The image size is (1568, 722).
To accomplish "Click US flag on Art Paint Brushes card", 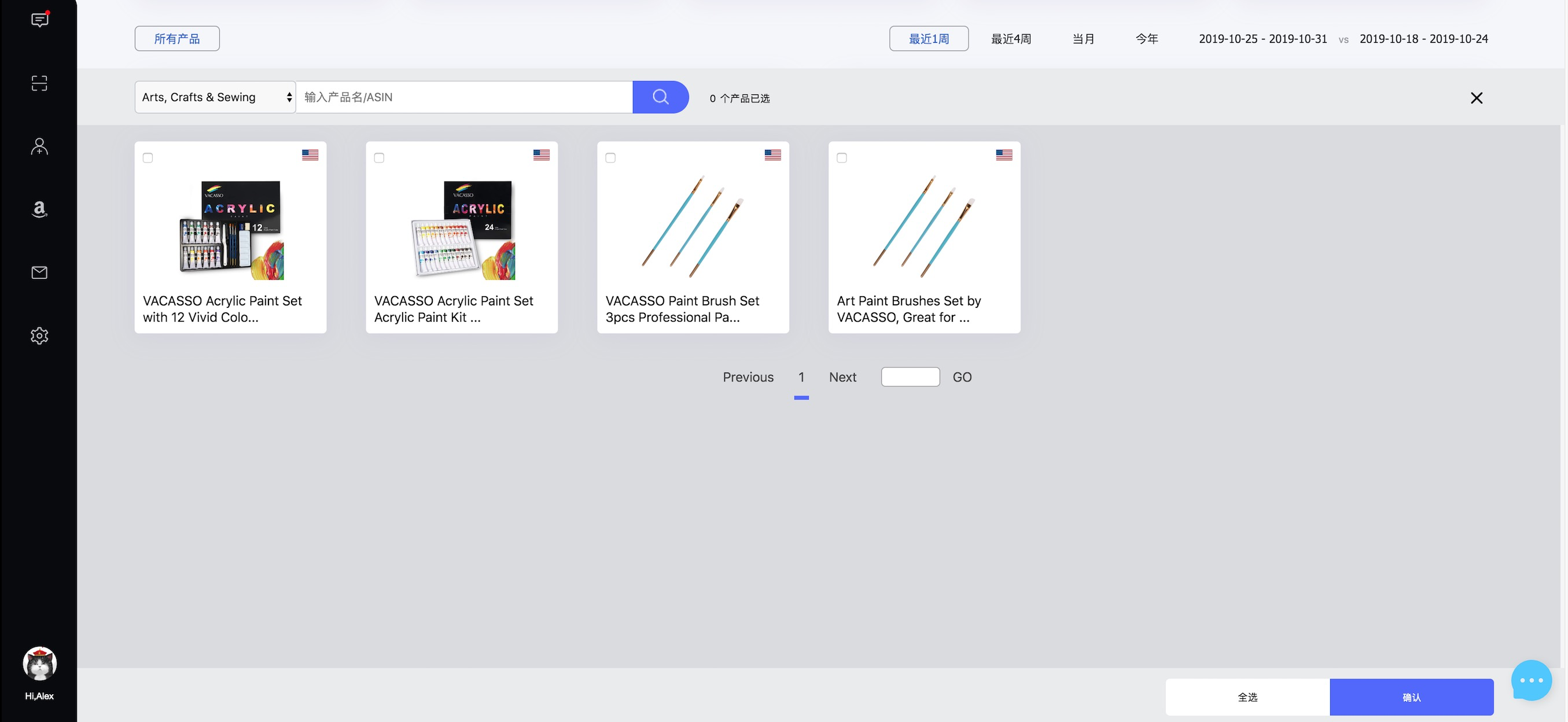I will pos(1004,155).
